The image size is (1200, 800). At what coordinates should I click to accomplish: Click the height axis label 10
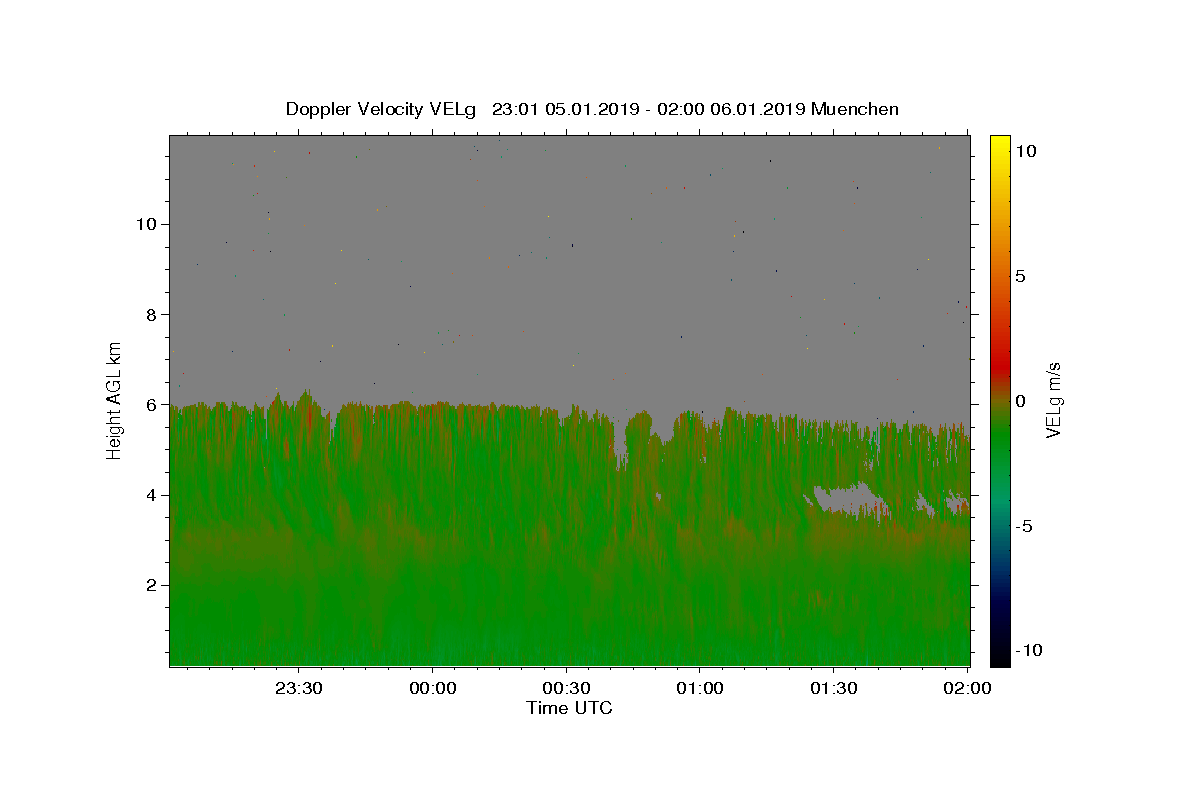pyautogui.click(x=145, y=224)
